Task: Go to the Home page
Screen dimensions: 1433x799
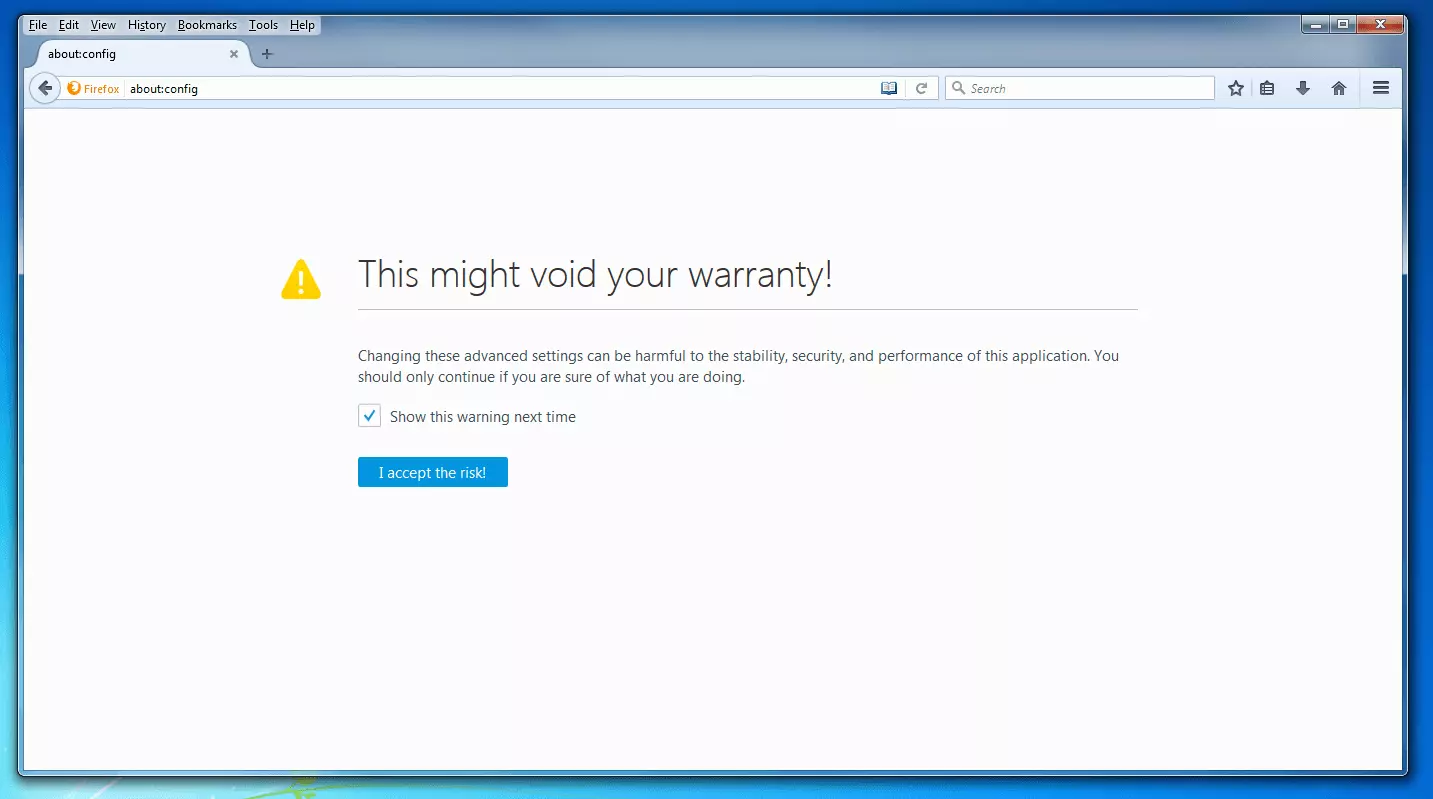Action: point(1339,88)
